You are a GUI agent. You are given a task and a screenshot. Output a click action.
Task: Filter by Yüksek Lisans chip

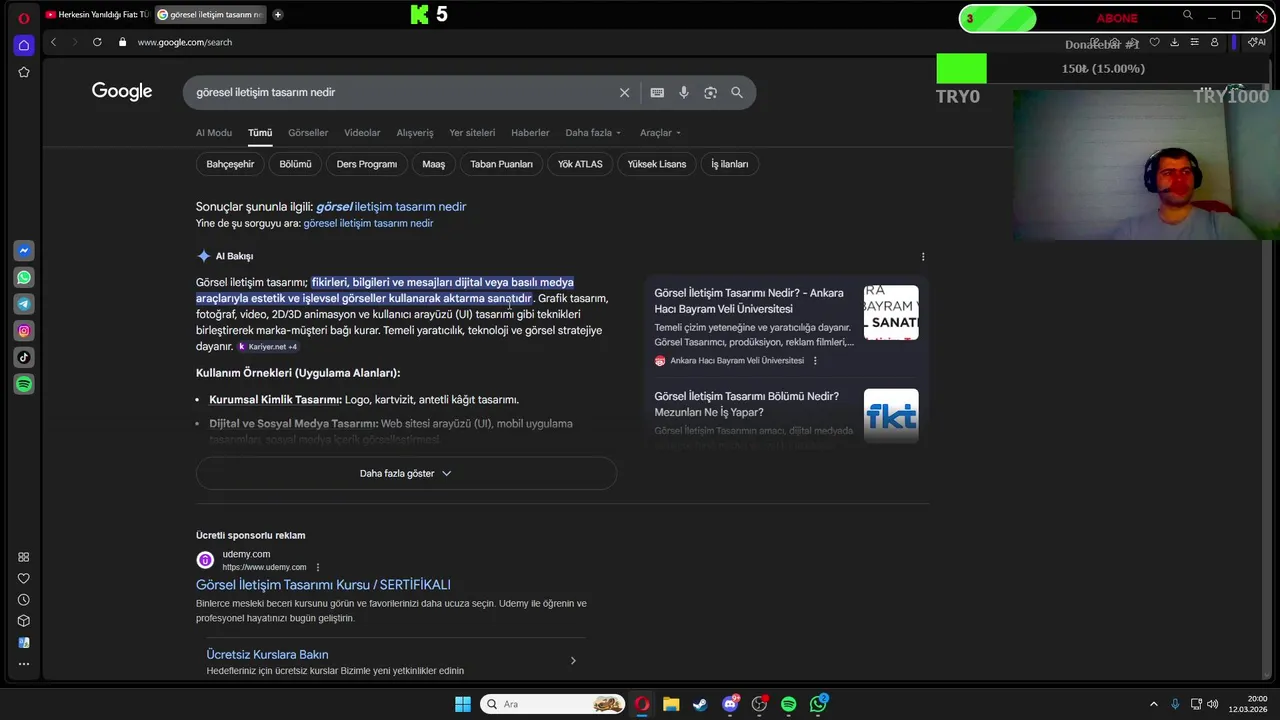point(657,164)
